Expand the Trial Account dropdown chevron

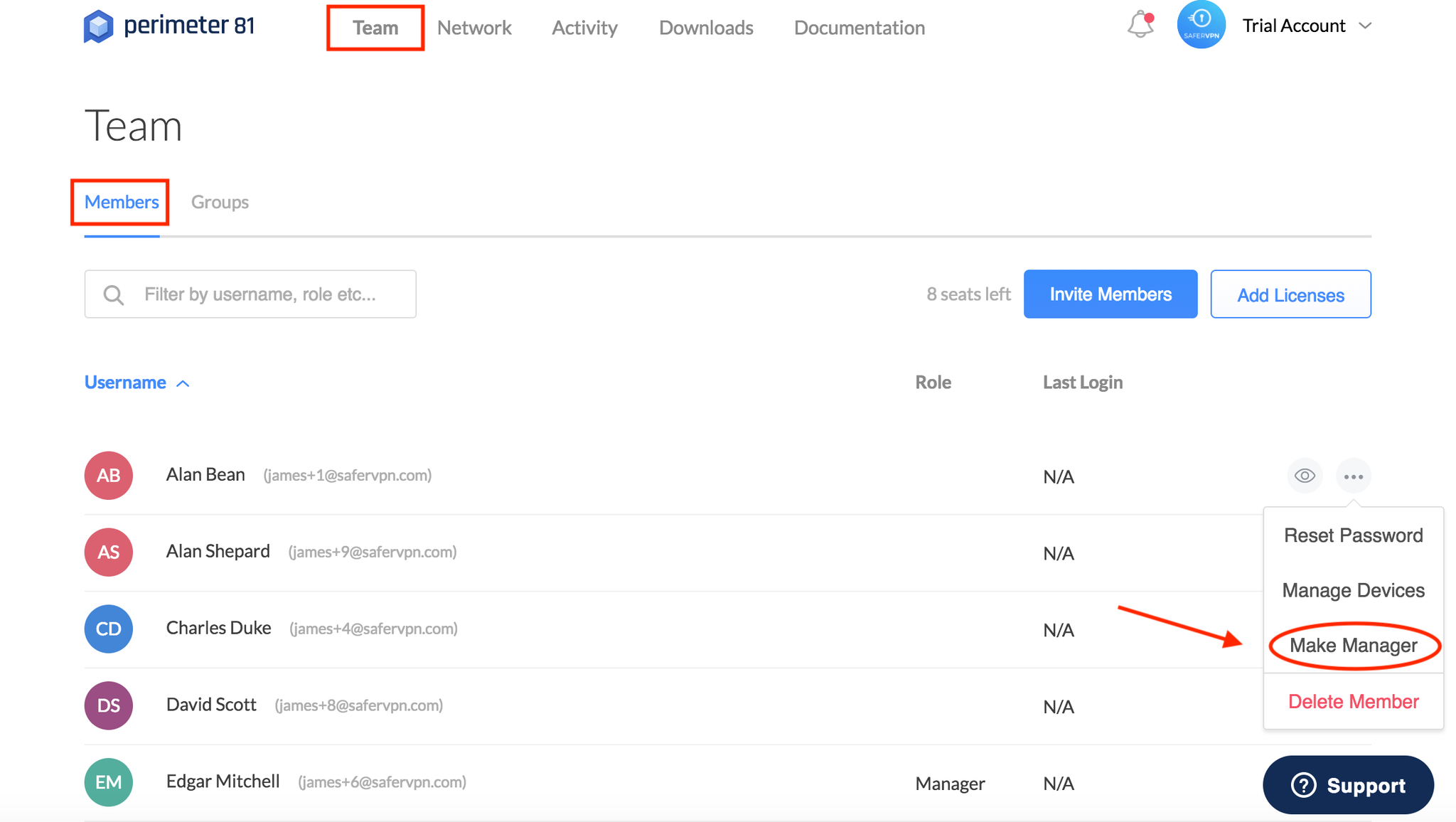point(1365,26)
